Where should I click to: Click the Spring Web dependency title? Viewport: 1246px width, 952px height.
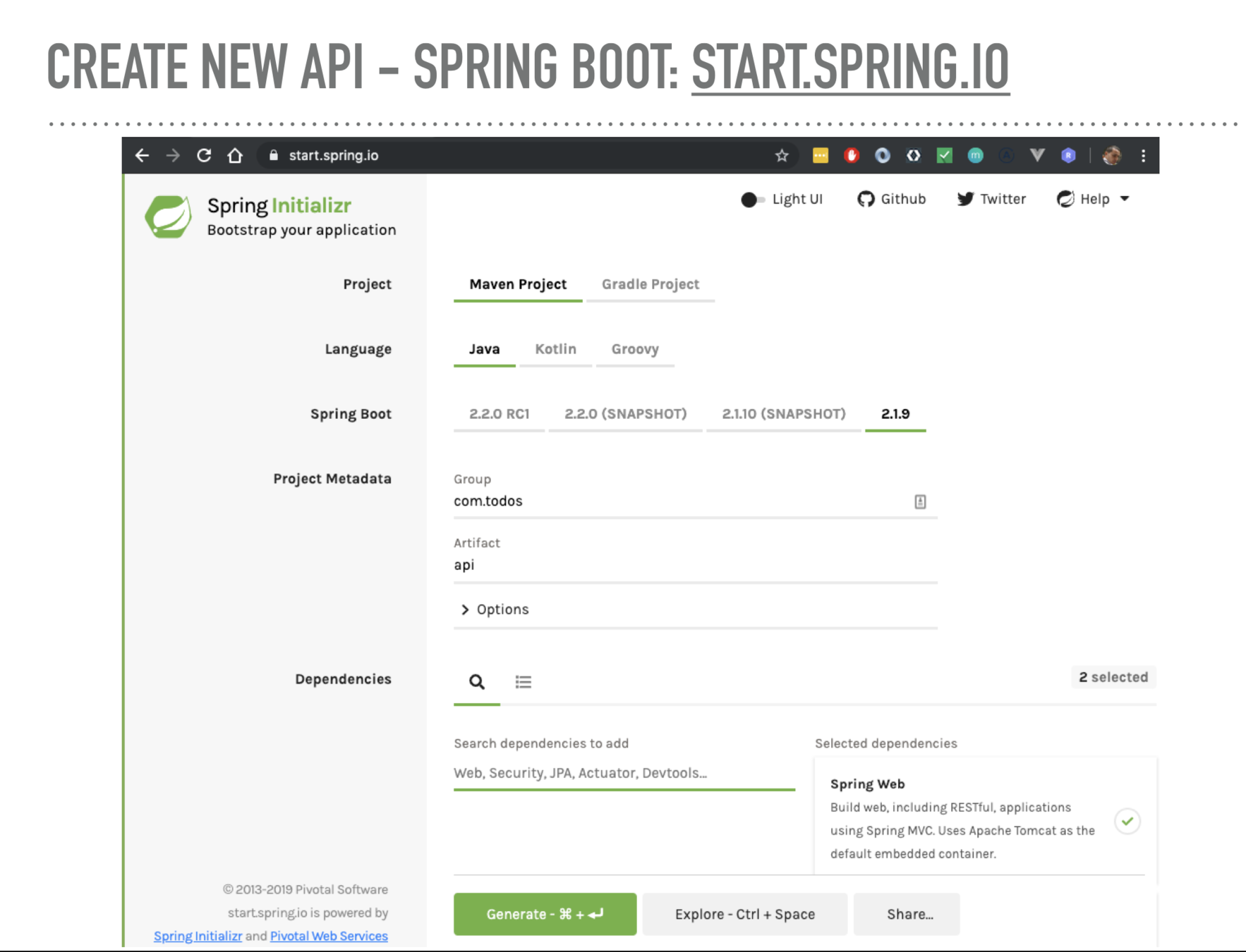click(x=867, y=784)
